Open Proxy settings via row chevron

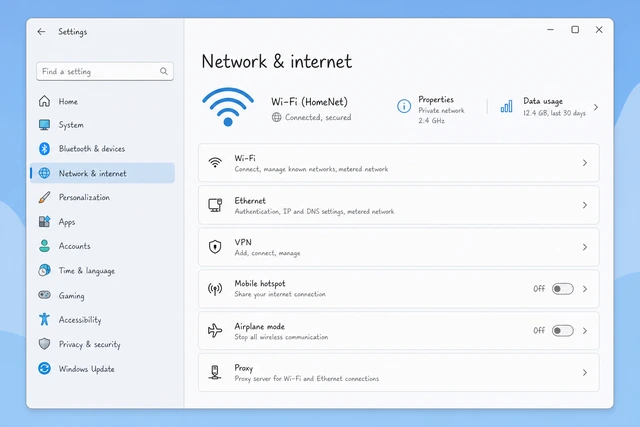[x=584, y=372]
